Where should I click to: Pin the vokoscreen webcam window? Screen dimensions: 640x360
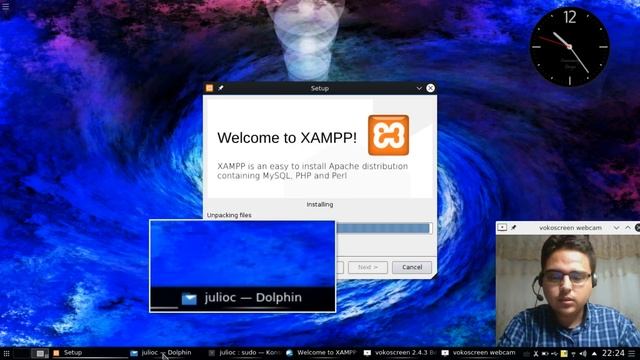click(514, 228)
